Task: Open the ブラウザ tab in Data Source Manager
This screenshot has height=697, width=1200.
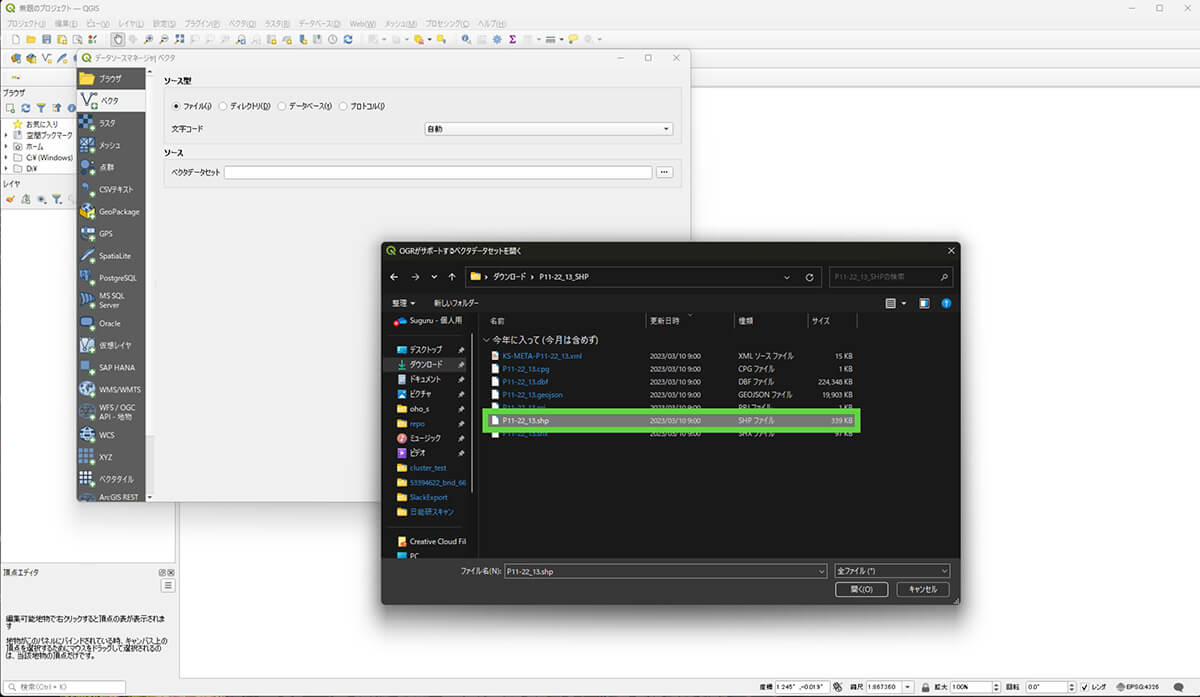Action: [x=111, y=78]
